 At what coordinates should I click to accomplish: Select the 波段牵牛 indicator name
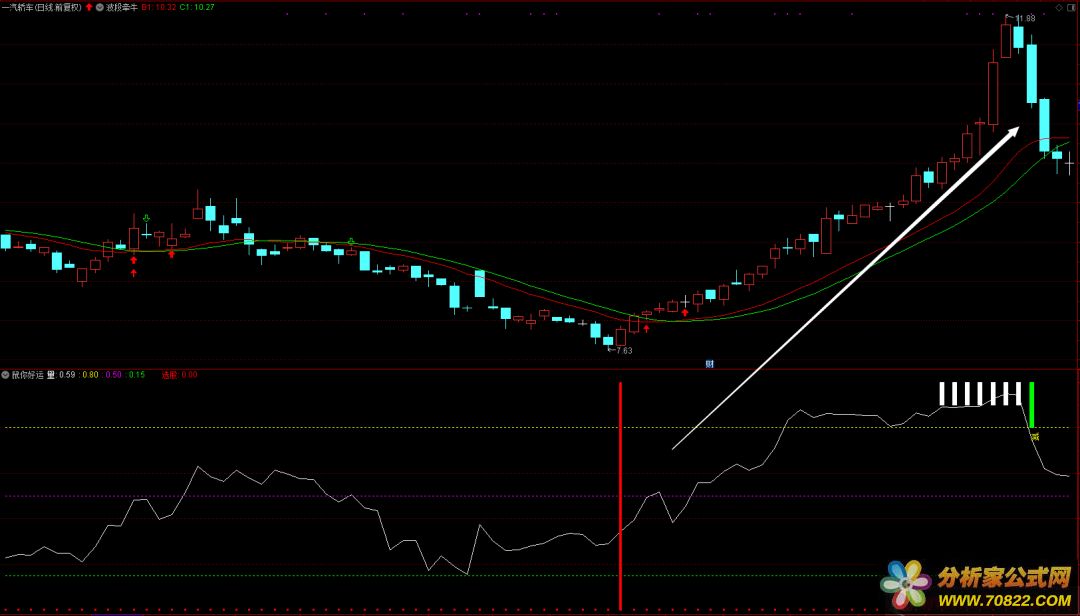[121, 7]
